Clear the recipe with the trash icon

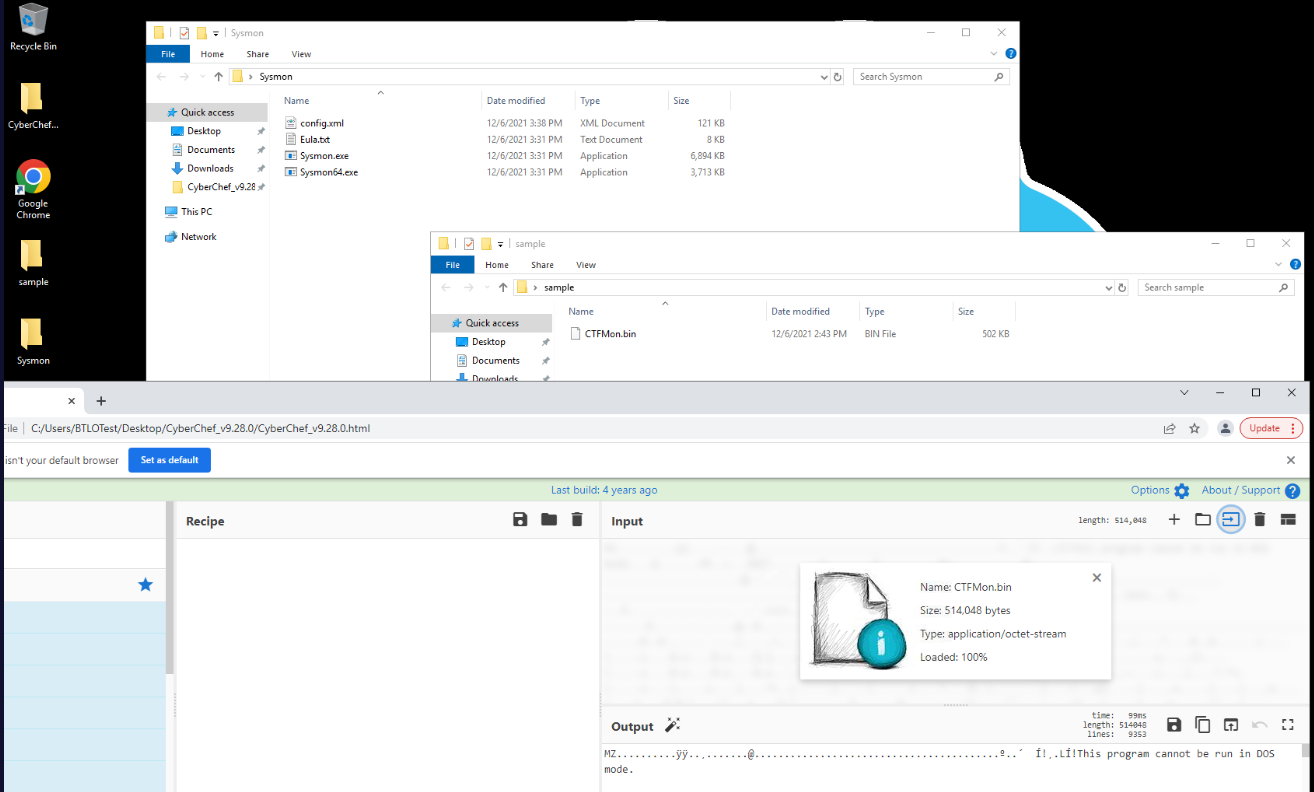click(577, 519)
